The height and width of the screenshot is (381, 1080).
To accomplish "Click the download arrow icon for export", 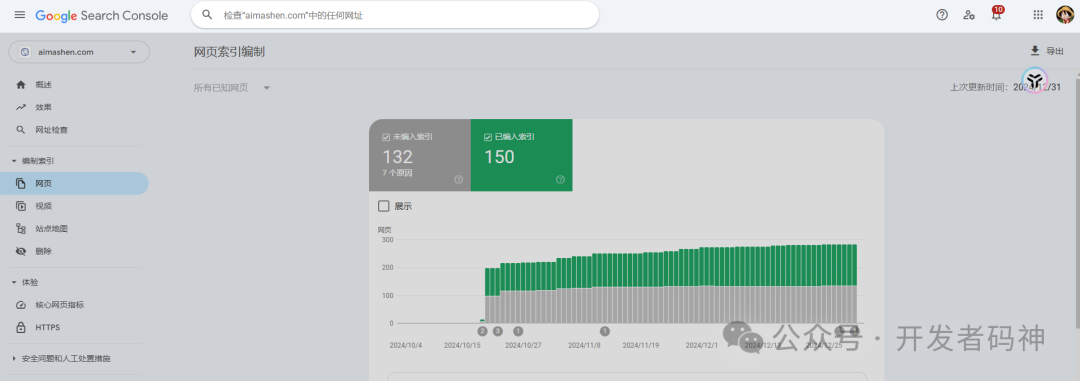I will [x=1035, y=50].
